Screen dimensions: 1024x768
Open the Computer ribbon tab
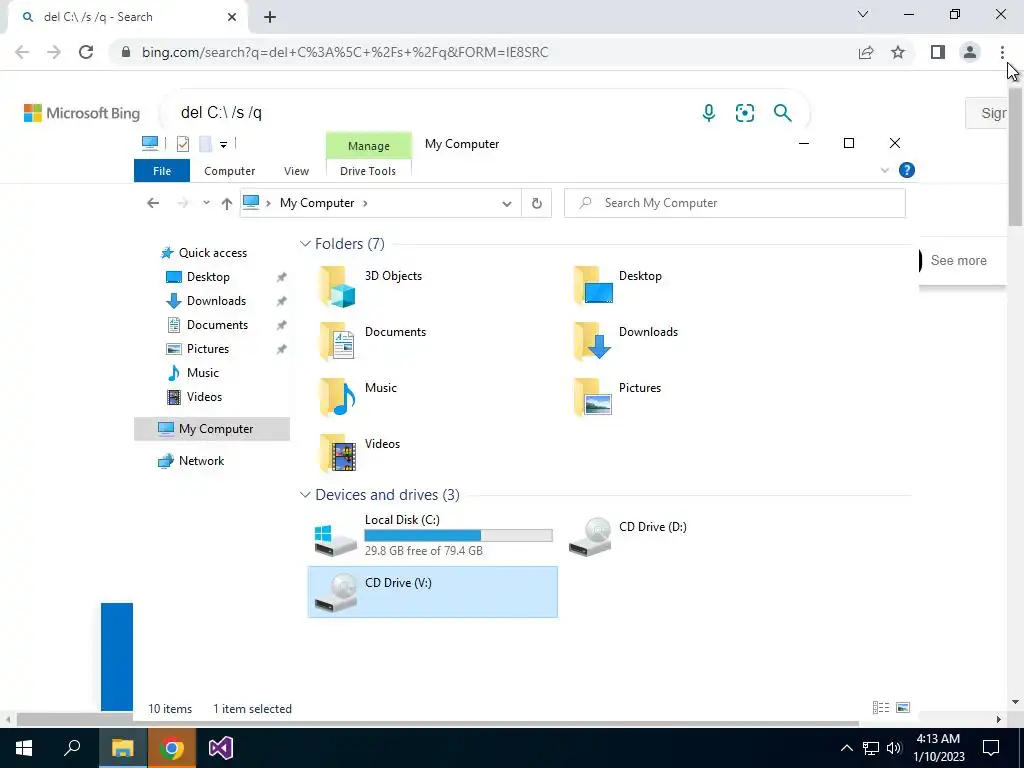tap(229, 171)
